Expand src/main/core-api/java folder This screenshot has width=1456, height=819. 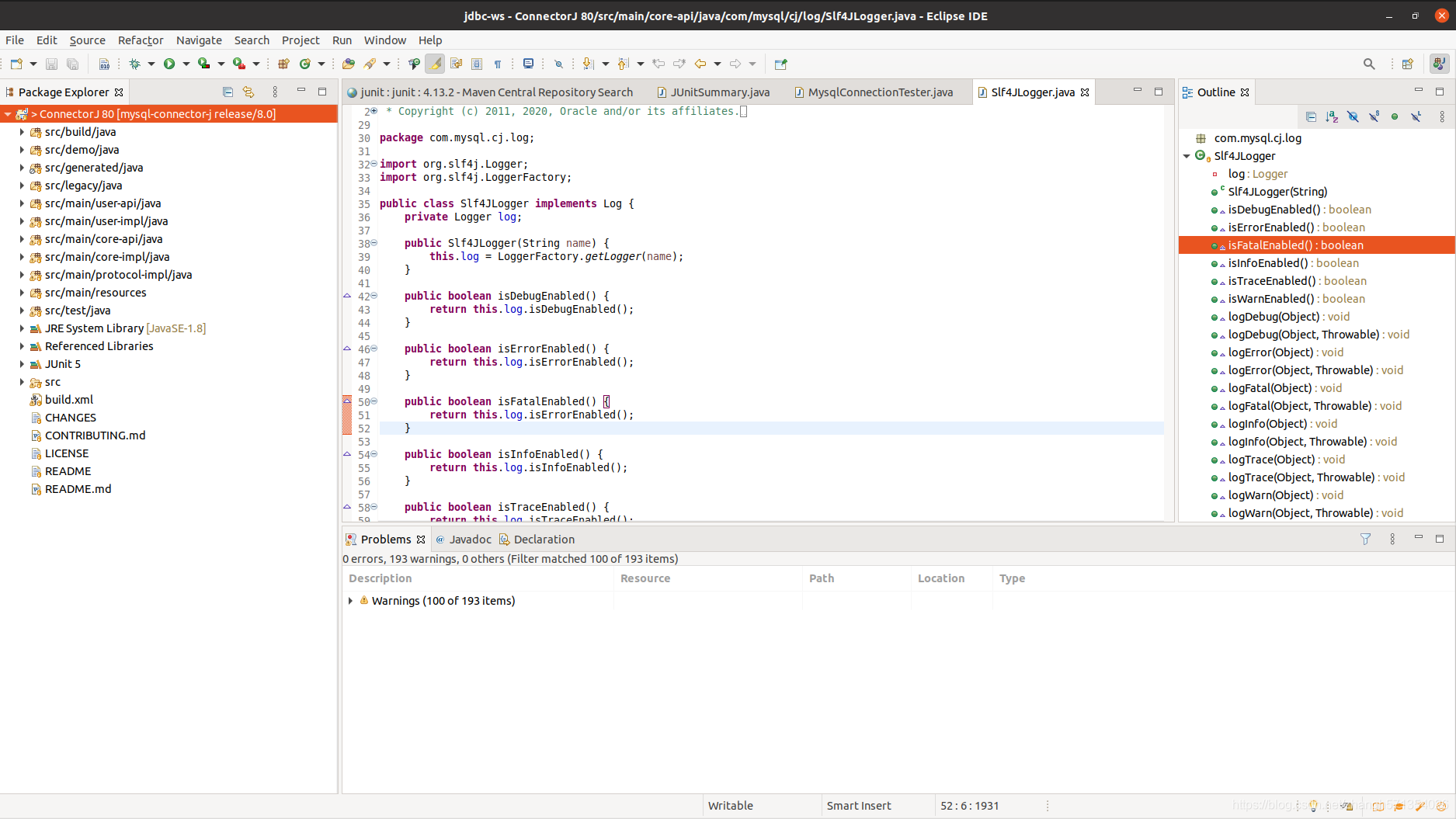22,239
